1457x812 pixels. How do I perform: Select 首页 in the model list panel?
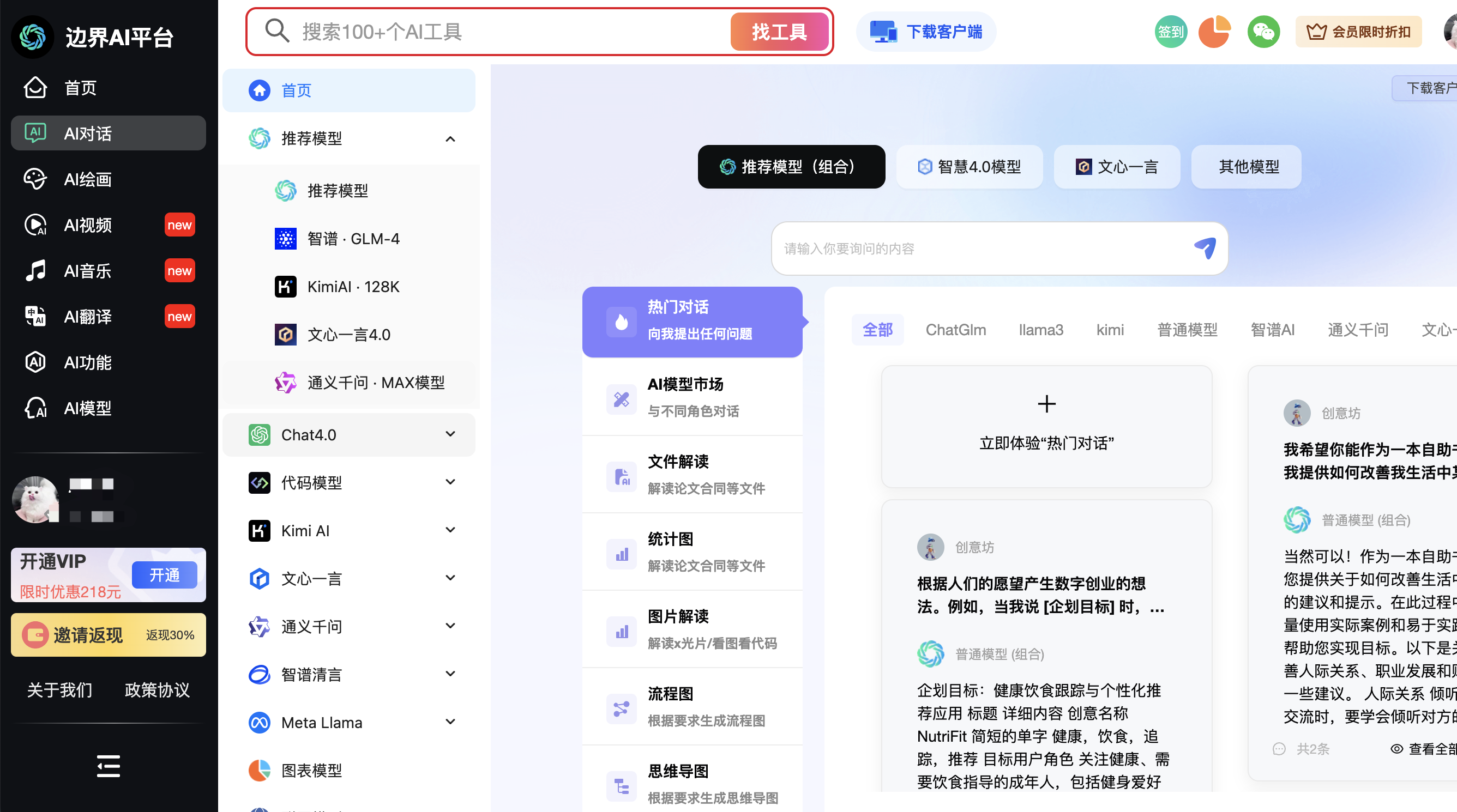click(x=349, y=90)
